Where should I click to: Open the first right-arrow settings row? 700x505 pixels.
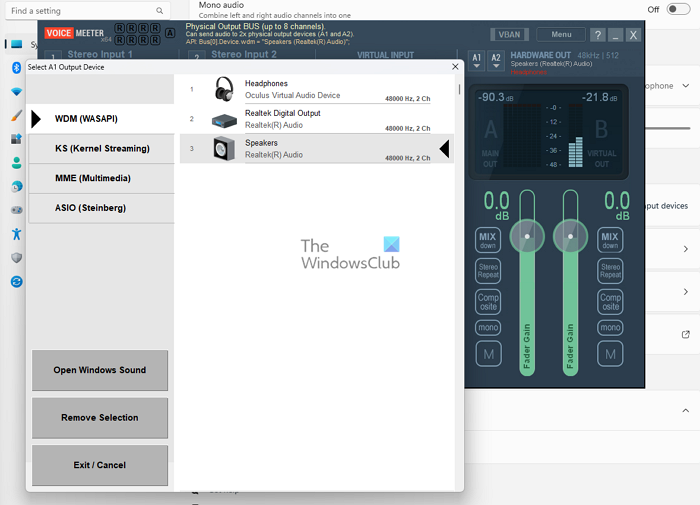[x=686, y=249]
